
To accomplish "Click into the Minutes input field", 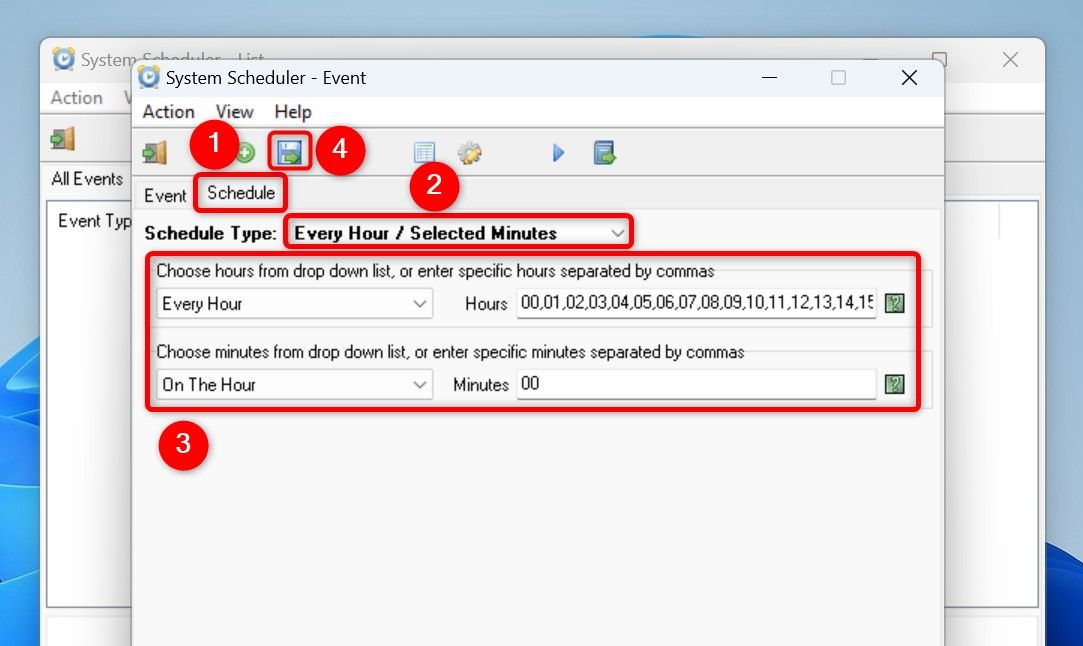I will click(x=696, y=383).
